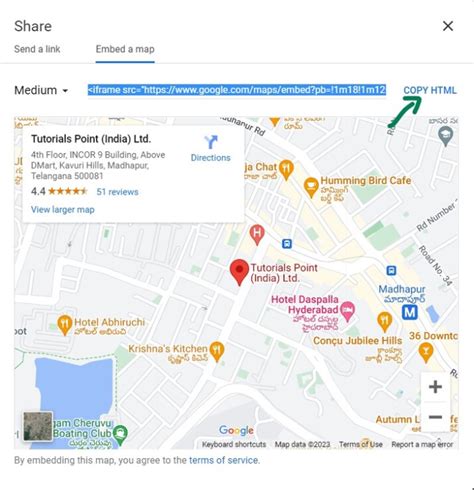Click the Directions arrow icon

click(x=211, y=142)
